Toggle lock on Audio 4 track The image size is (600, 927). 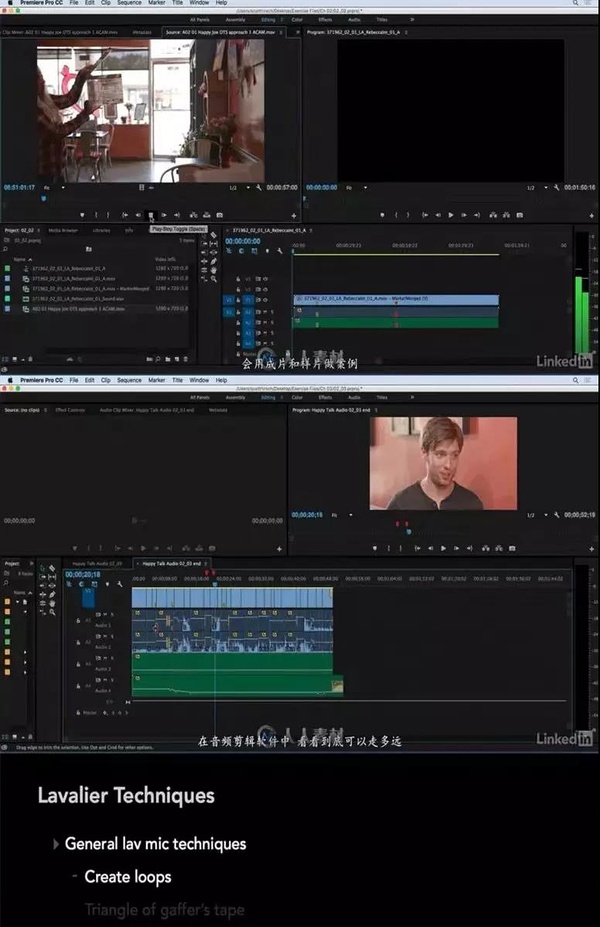pyautogui.click(x=78, y=686)
